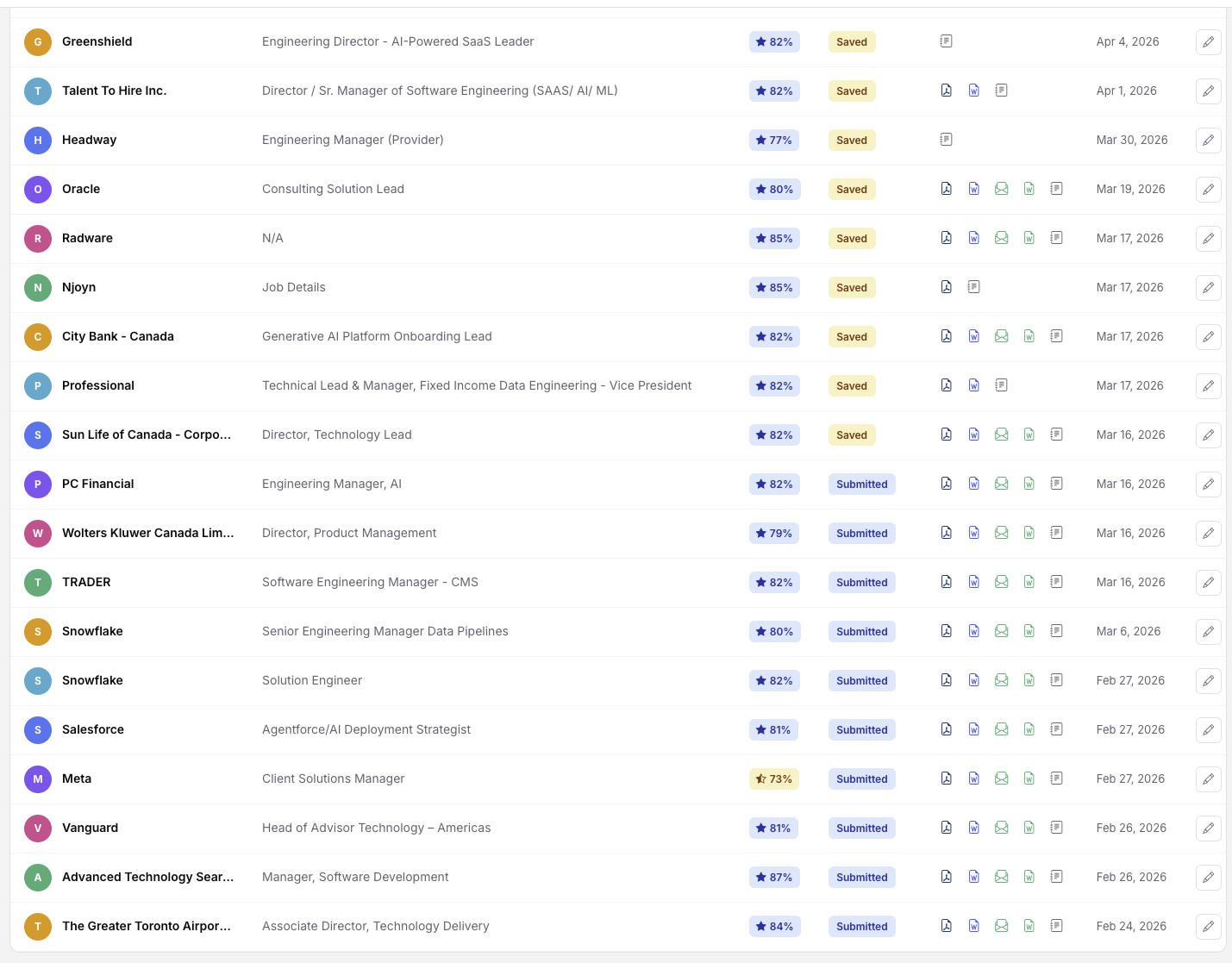Click the Greenshield avatar circle
The image size is (1232, 963).
pyautogui.click(x=38, y=41)
